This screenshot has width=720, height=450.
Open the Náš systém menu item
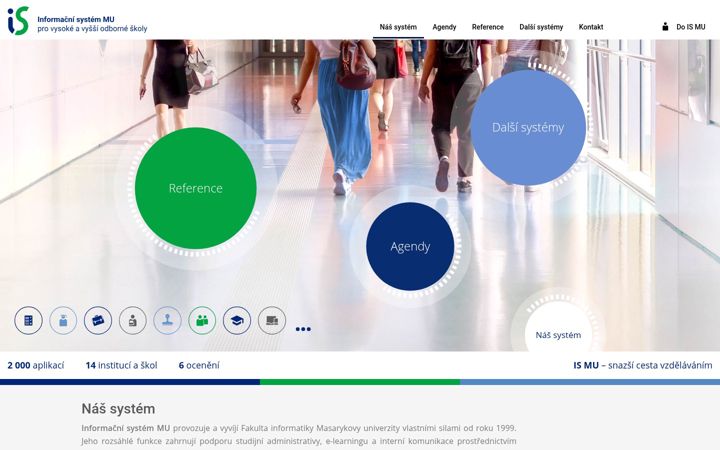pos(398,27)
